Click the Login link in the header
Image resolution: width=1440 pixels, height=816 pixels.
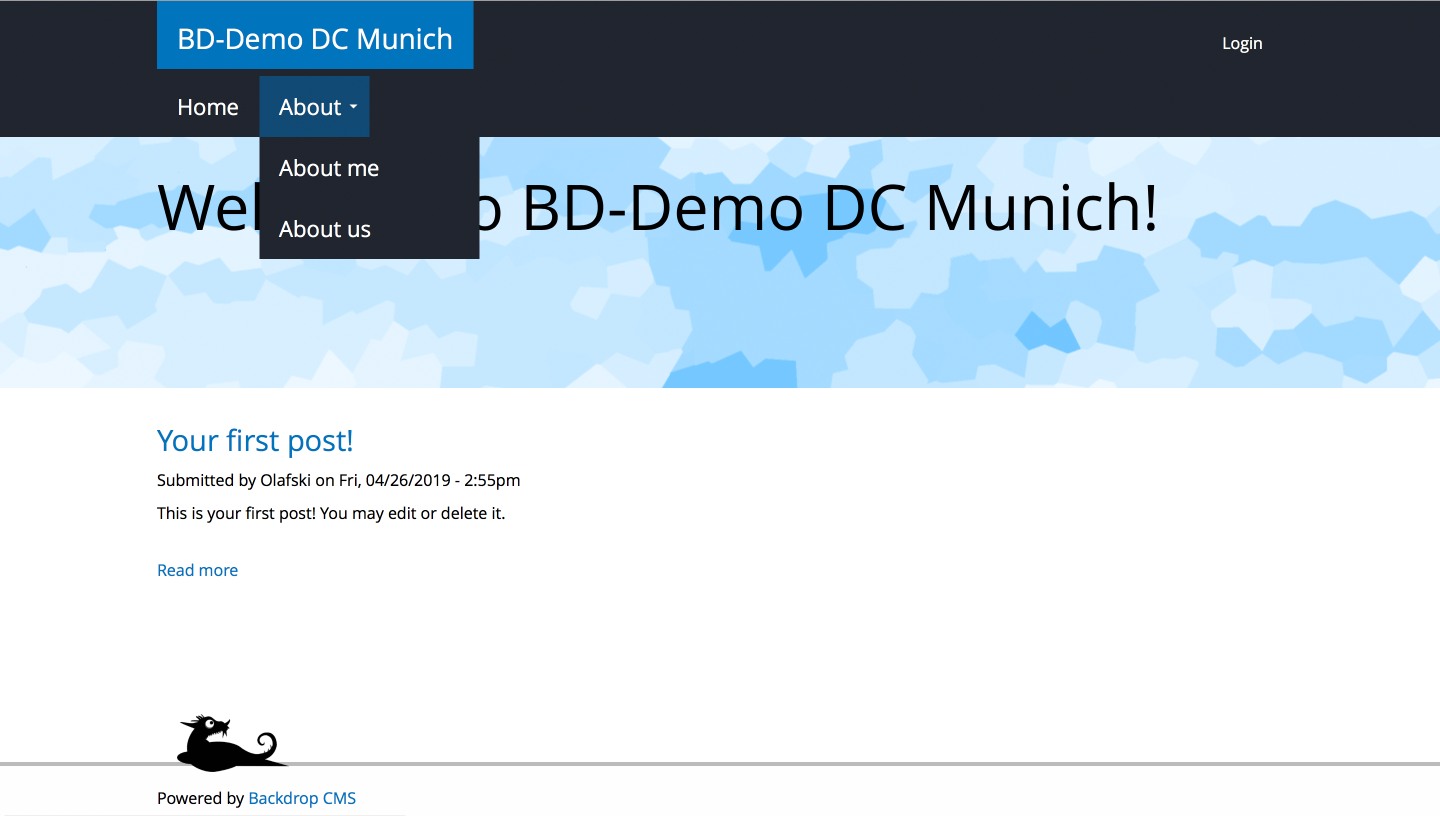click(x=1242, y=43)
